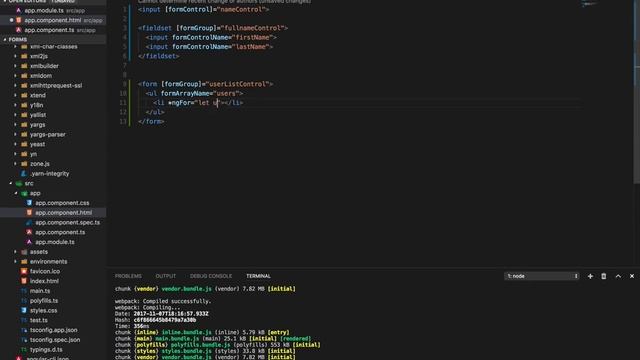Click the minimap preview in the editor
This screenshot has width=640, height=360.
click(590, 4)
